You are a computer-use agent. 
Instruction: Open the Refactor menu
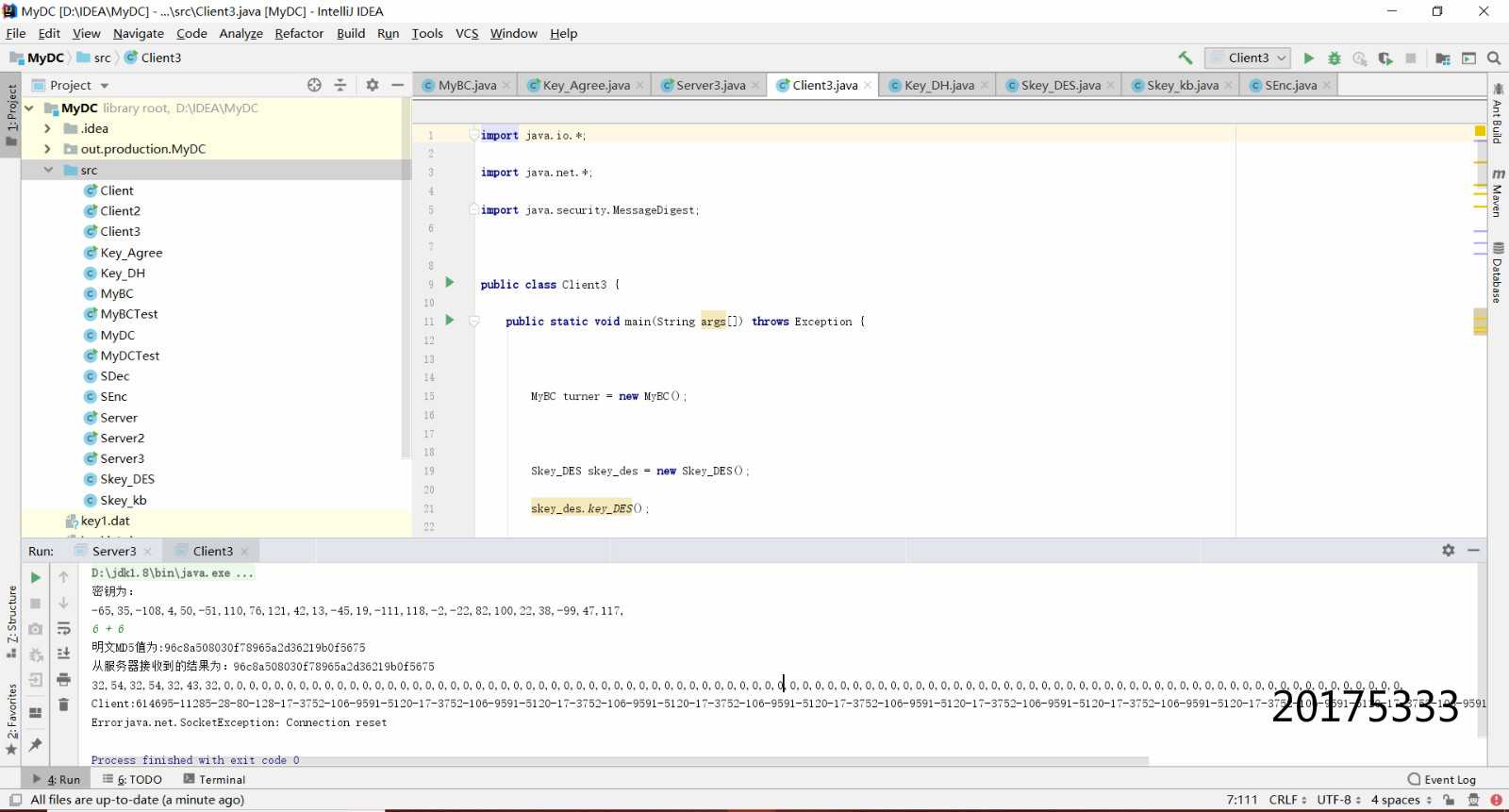tap(299, 33)
